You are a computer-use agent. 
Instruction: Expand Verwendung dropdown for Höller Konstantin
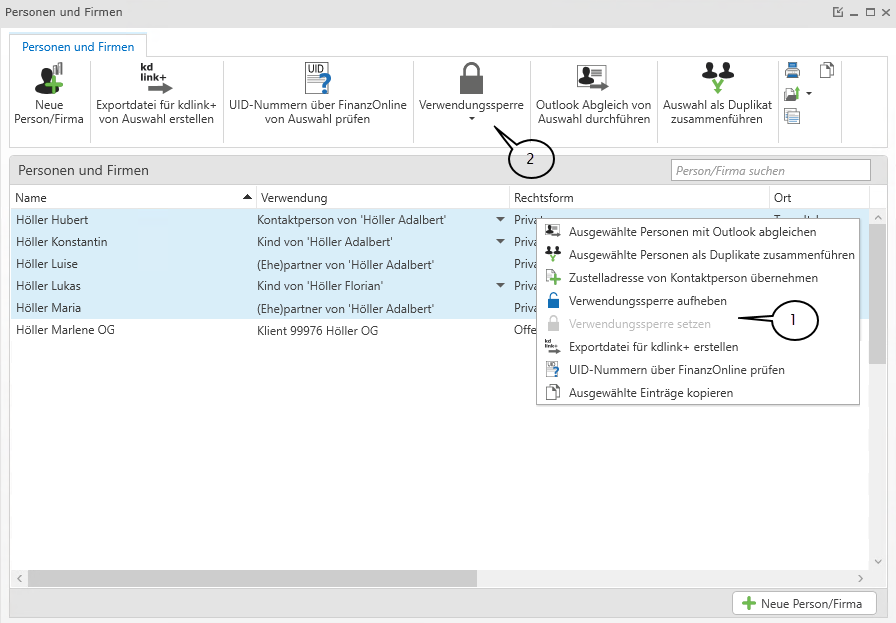pos(500,242)
